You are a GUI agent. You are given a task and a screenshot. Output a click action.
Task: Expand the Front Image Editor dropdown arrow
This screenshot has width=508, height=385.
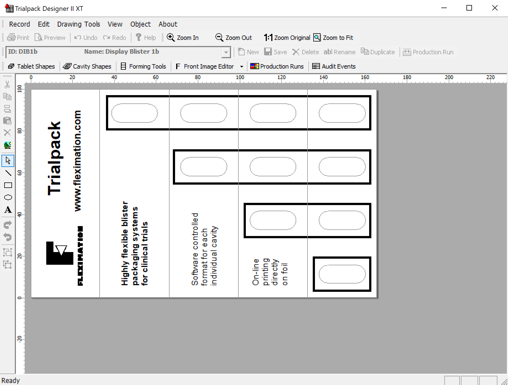pos(242,66)
